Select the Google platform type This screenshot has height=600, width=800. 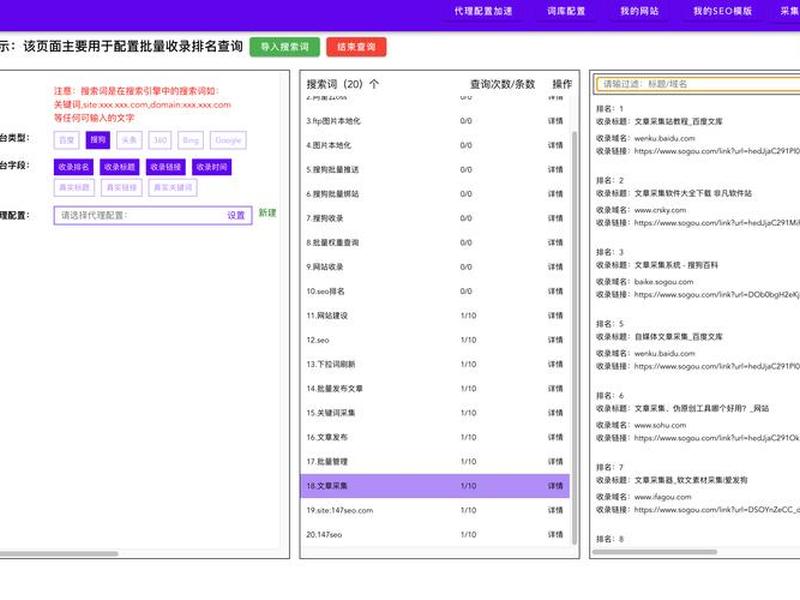pos(228,140)
